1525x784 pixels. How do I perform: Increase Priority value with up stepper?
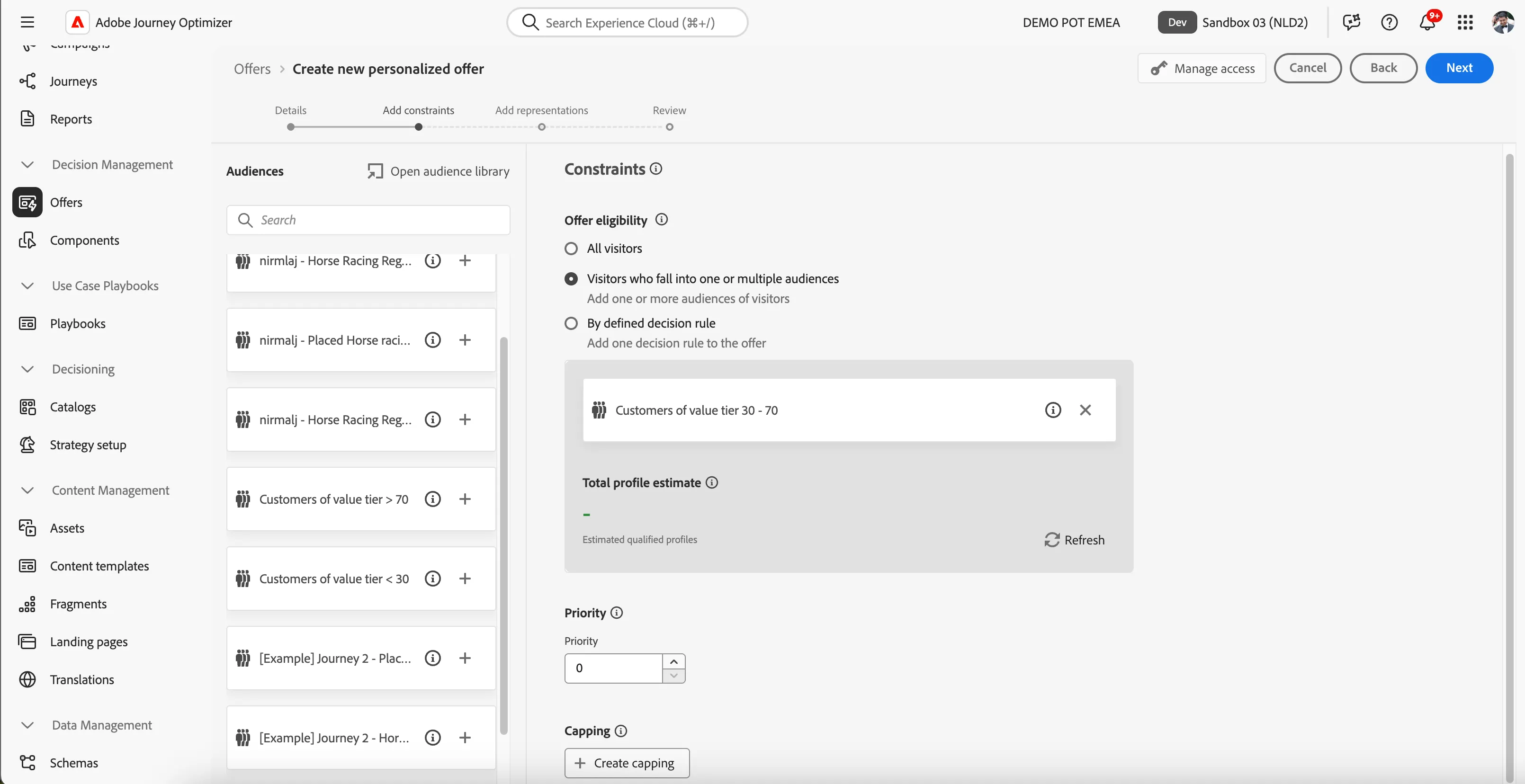[x=673, y=661]
